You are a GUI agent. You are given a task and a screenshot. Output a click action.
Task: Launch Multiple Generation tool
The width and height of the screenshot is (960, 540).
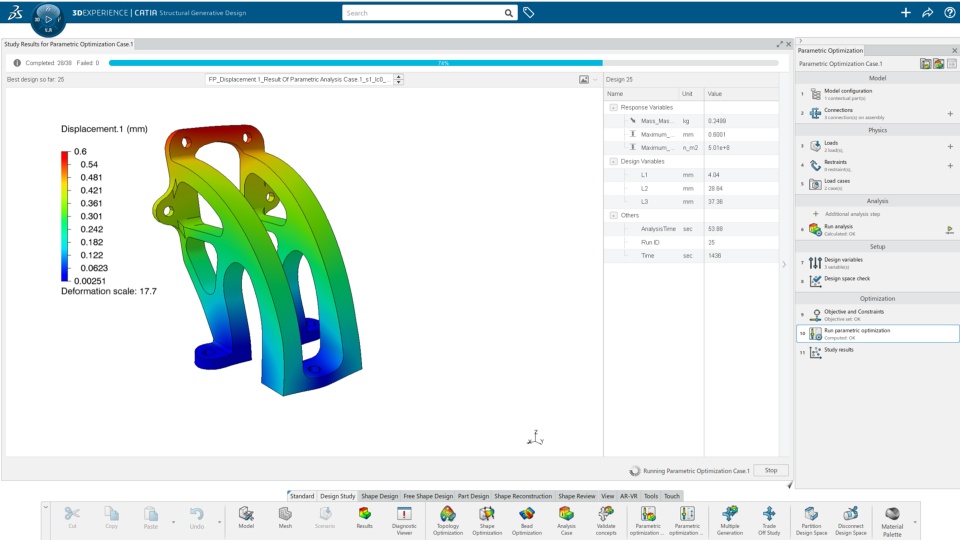(730, 521)
